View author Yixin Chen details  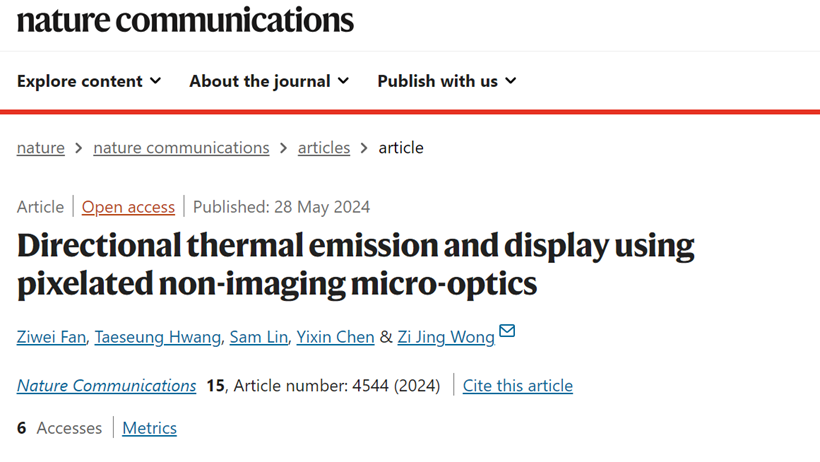coord(336,337)
